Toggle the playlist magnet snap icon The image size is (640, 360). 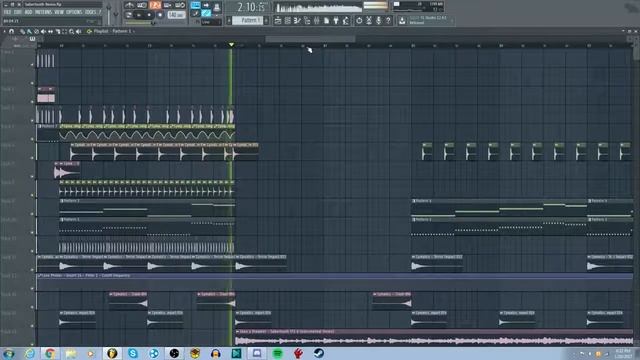[11, 31]
